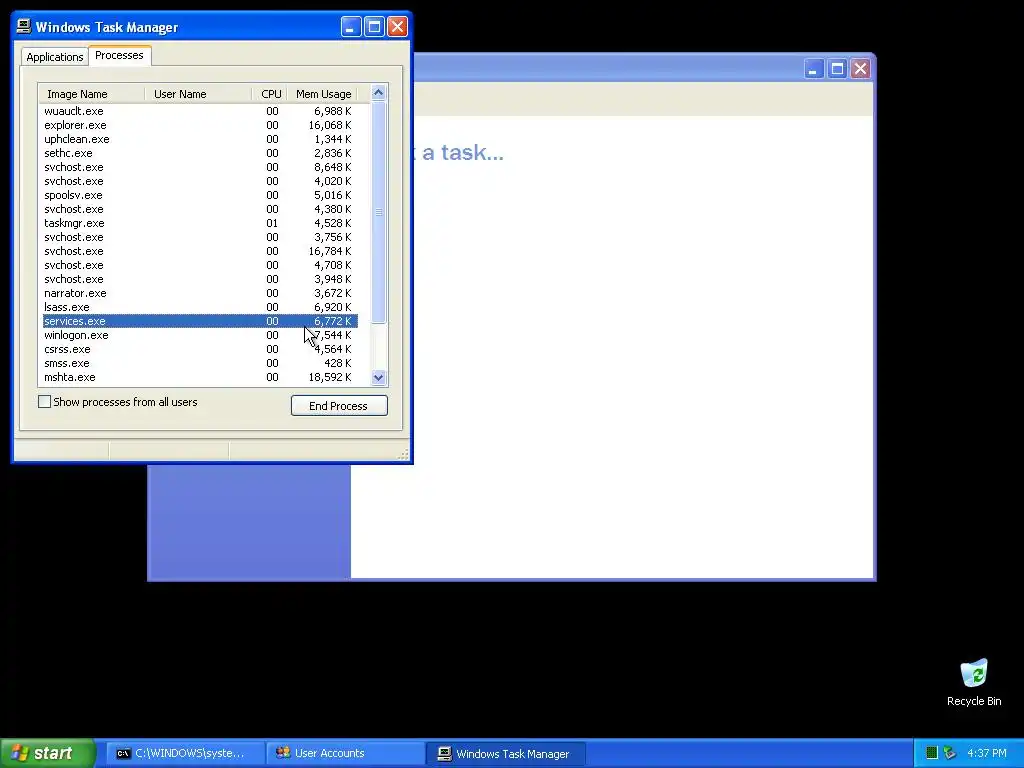Click the network tray icon beside the clock
1024x768 pixels.
click(x=950, y=753)
